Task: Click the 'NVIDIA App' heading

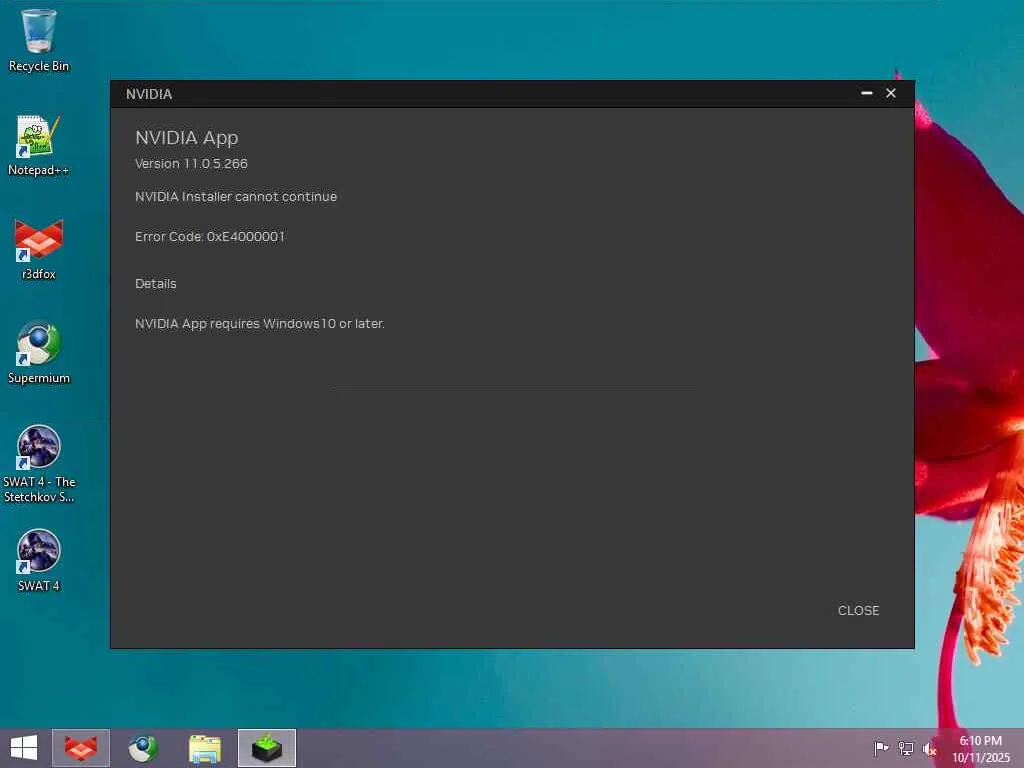Action: [x=187, y=138]
